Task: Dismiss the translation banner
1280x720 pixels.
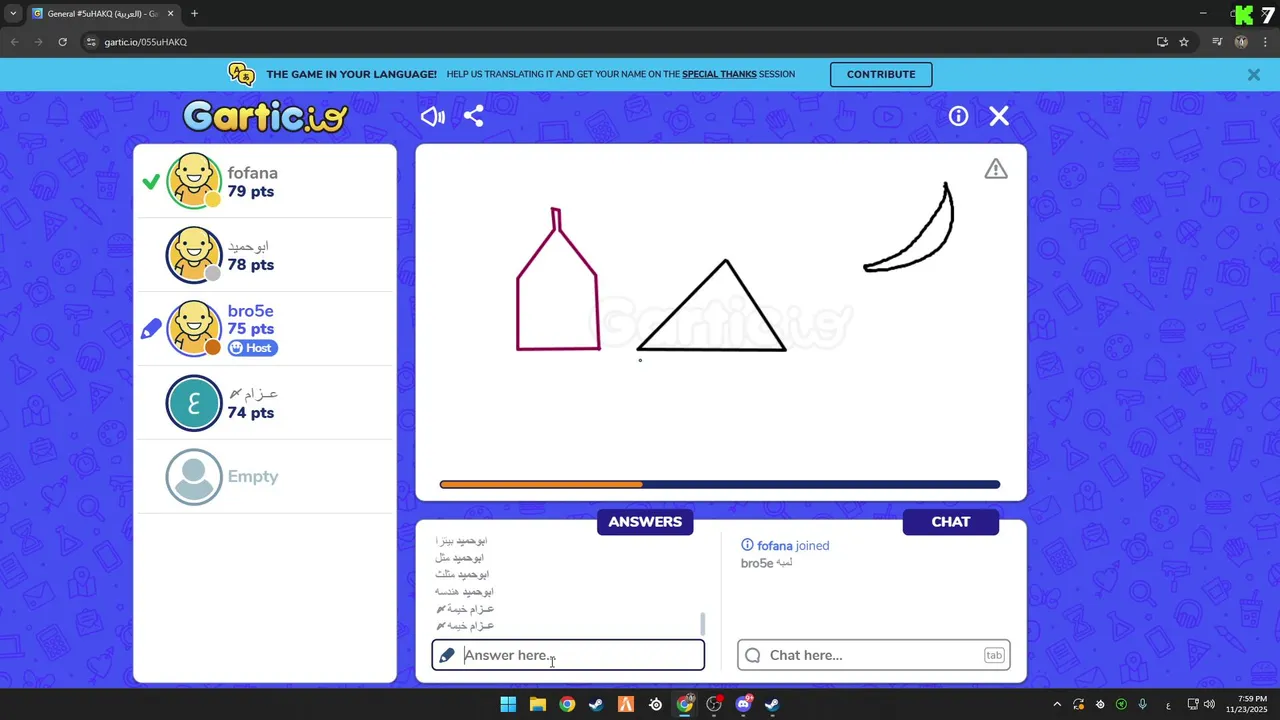Action: pos(1254,75)
